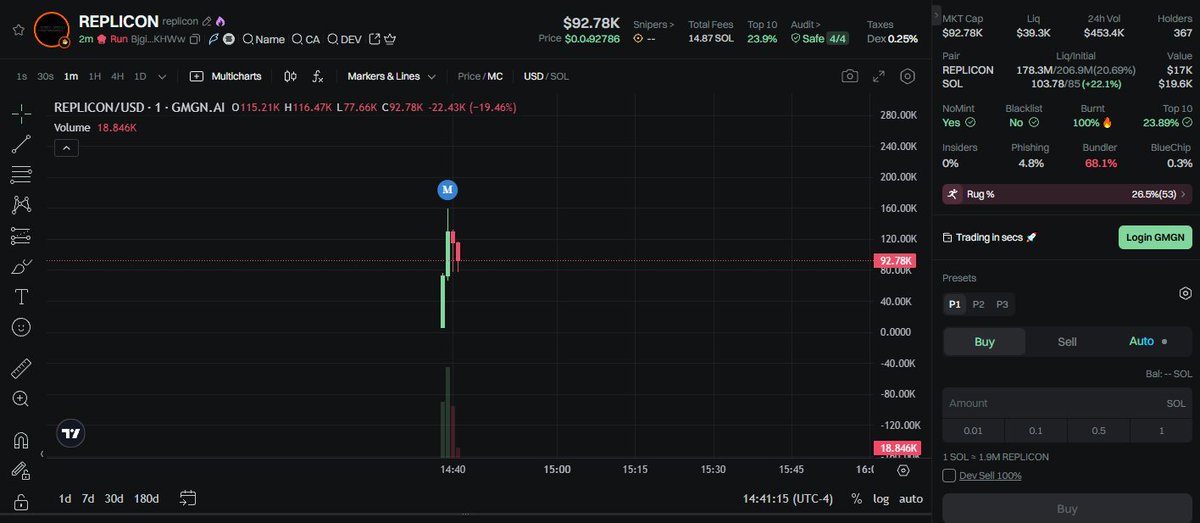Toggle log scale on chart
The image size is (1200, 523).
[x=880, y=498]
